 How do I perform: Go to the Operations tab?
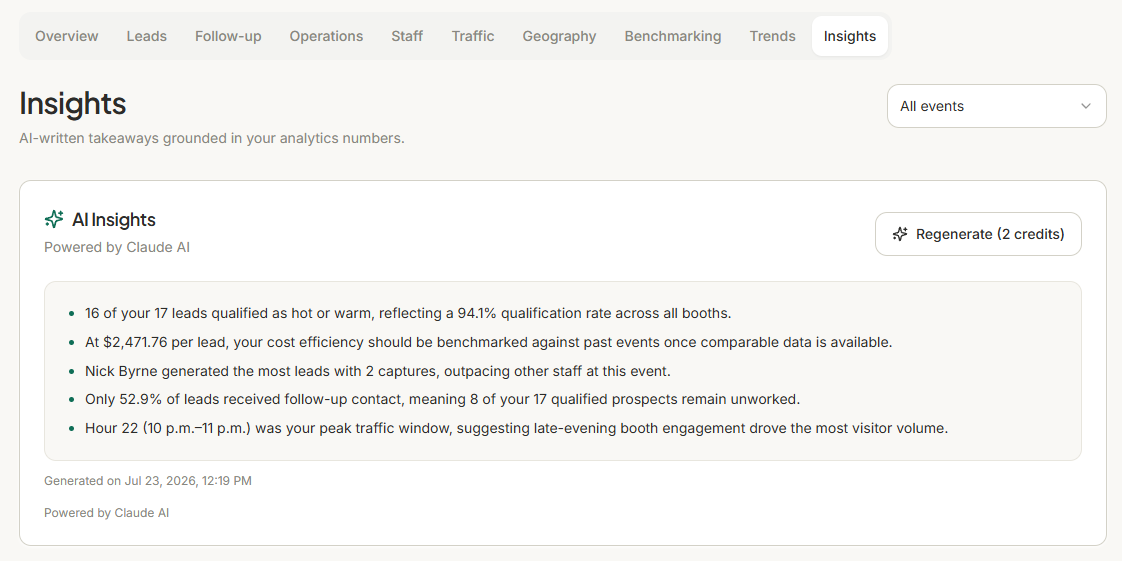click(x=326, y=36)
